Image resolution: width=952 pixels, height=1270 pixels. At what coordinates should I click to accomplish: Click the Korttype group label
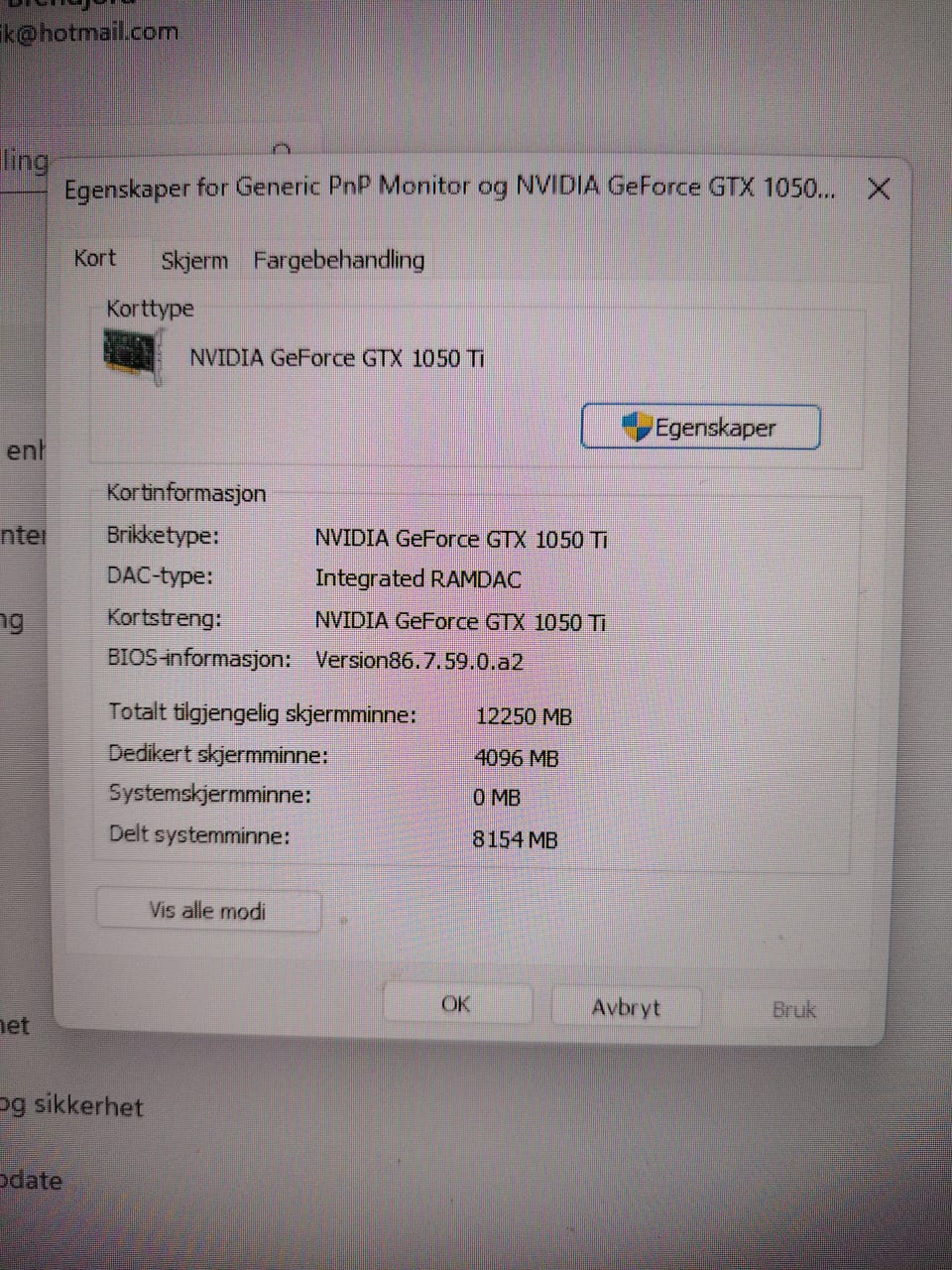click(x=151, y=309)
